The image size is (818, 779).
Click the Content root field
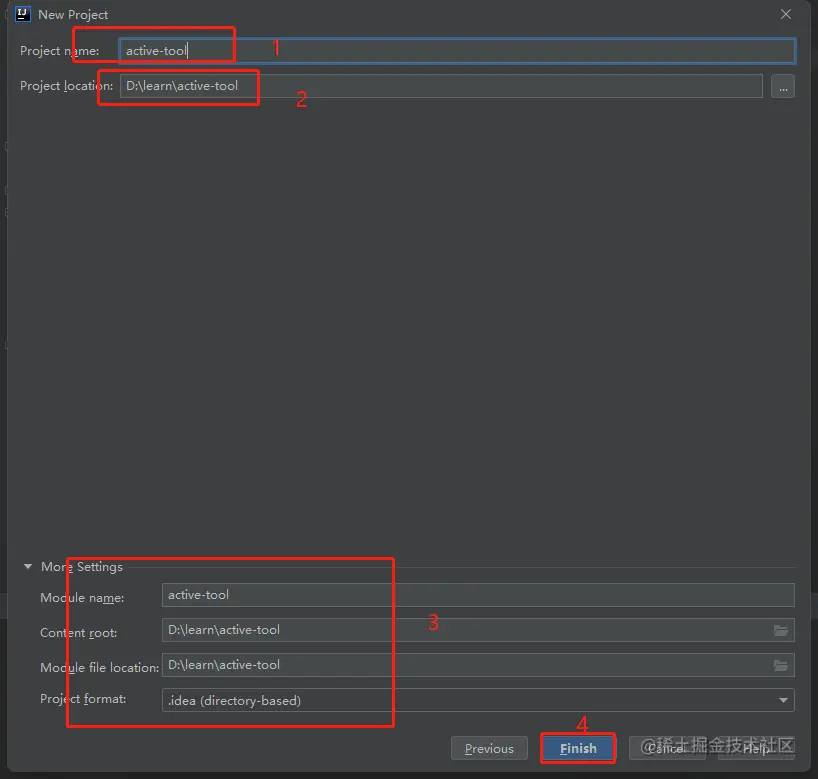[x=478, y=630]
